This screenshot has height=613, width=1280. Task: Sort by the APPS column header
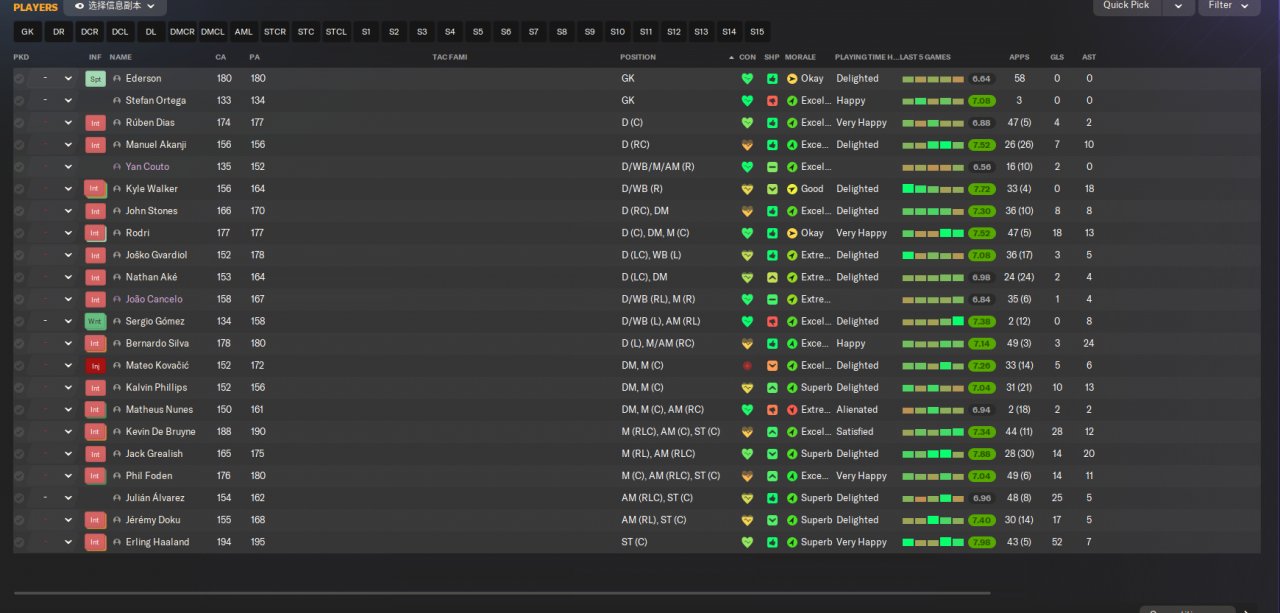[x=1019, y=57]
